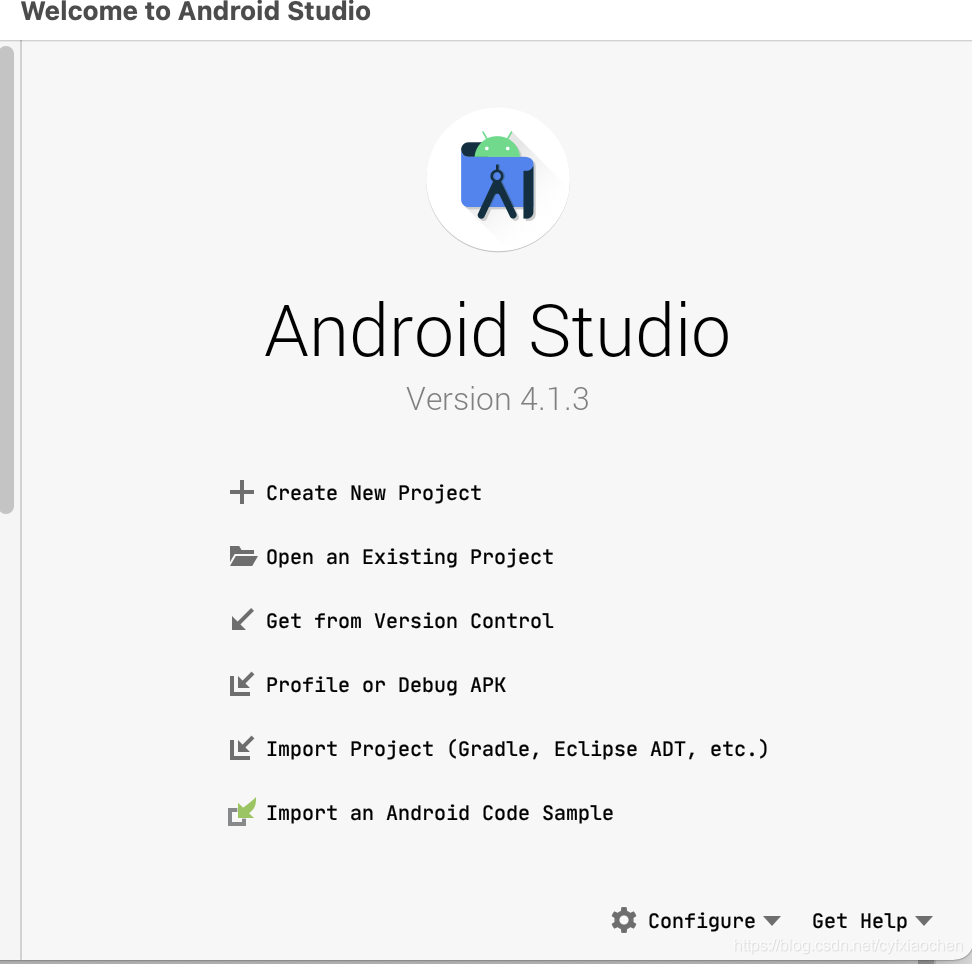Choose Get from Version Control
Viewport: 972px width, 964px height.
(410, 621)
